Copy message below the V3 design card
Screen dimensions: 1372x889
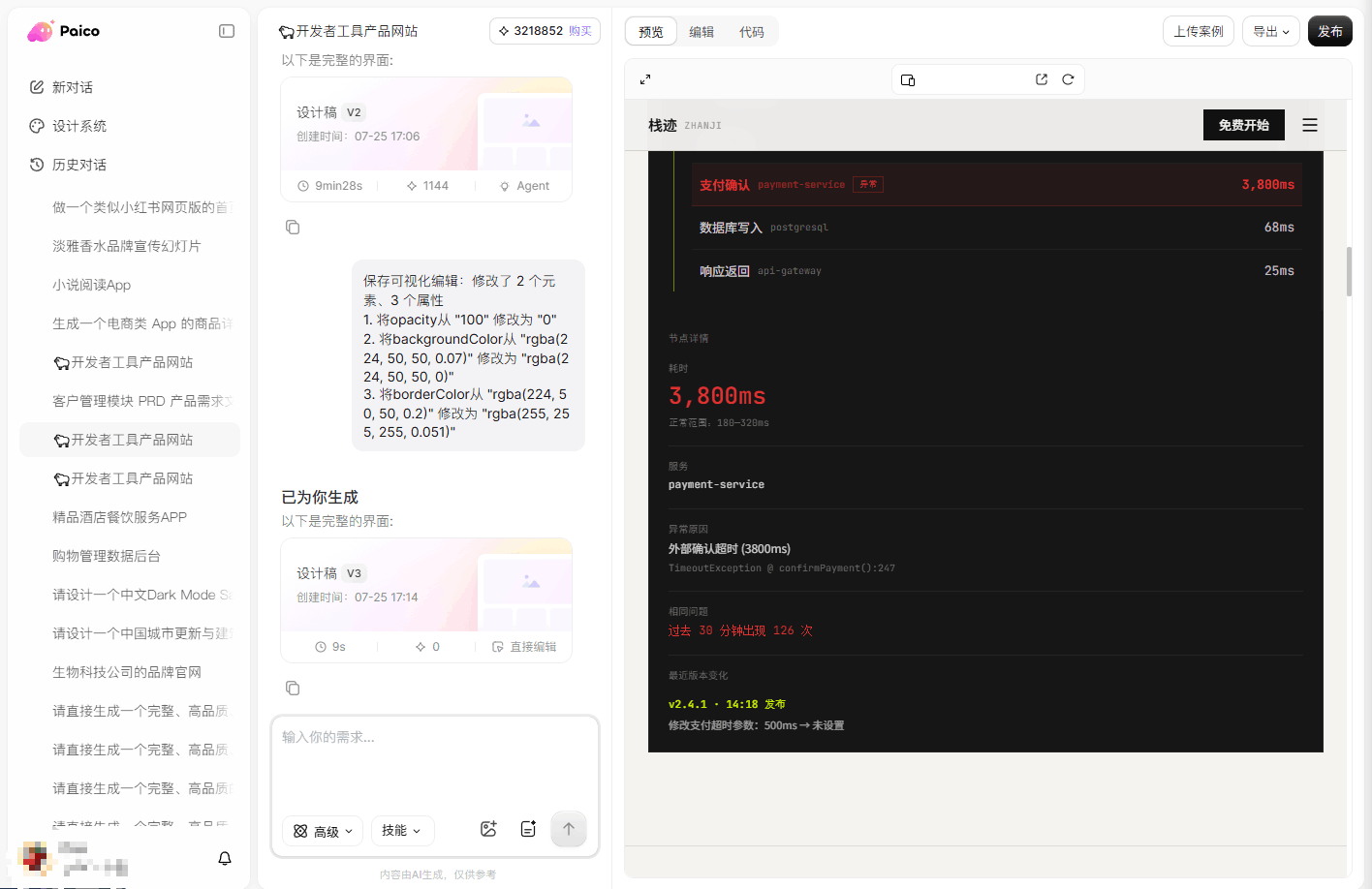tap(293, 688)
